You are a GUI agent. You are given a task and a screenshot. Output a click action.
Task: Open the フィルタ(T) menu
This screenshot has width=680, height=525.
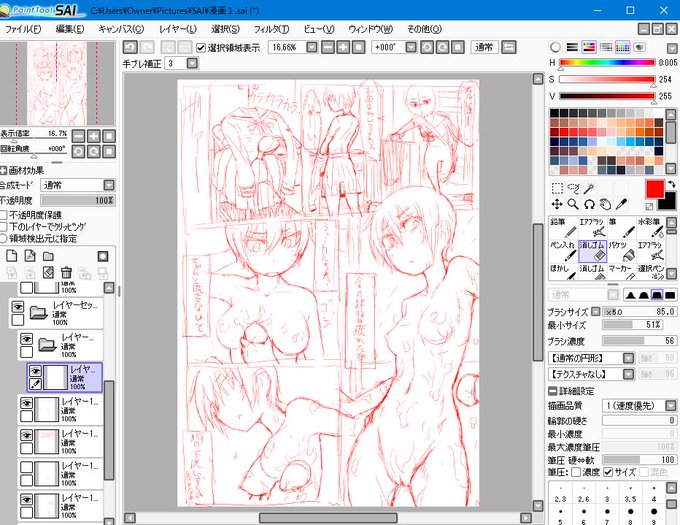[271, 29]
